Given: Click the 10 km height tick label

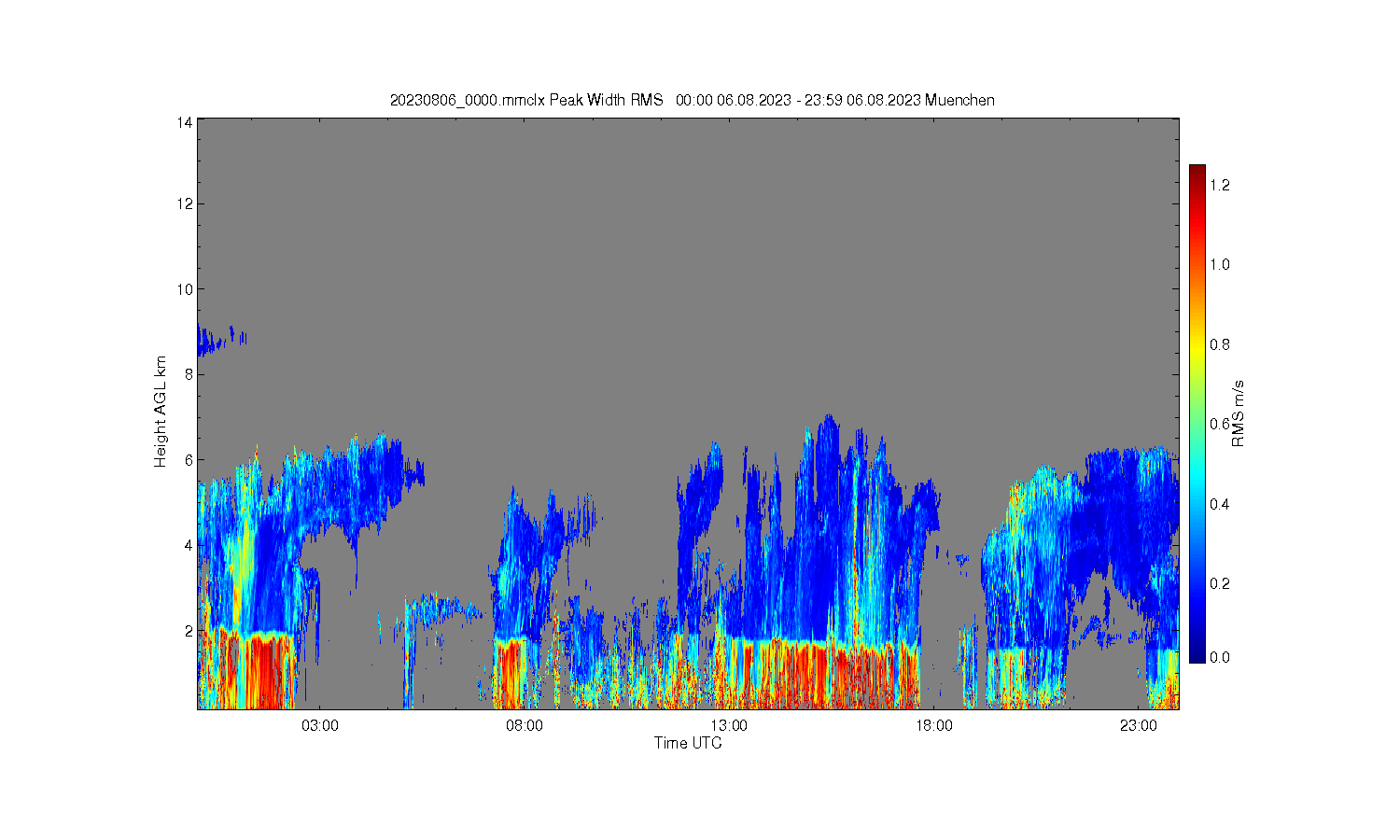Looking at the screenshot, I should coord(184,289).
